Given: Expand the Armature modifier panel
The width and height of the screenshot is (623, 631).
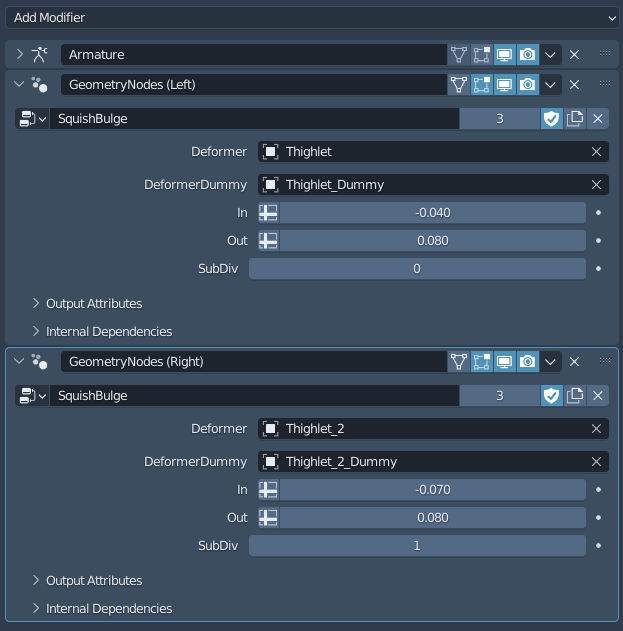Looking at the screenshot, I should pyautogui.click(x=19, y=54).
